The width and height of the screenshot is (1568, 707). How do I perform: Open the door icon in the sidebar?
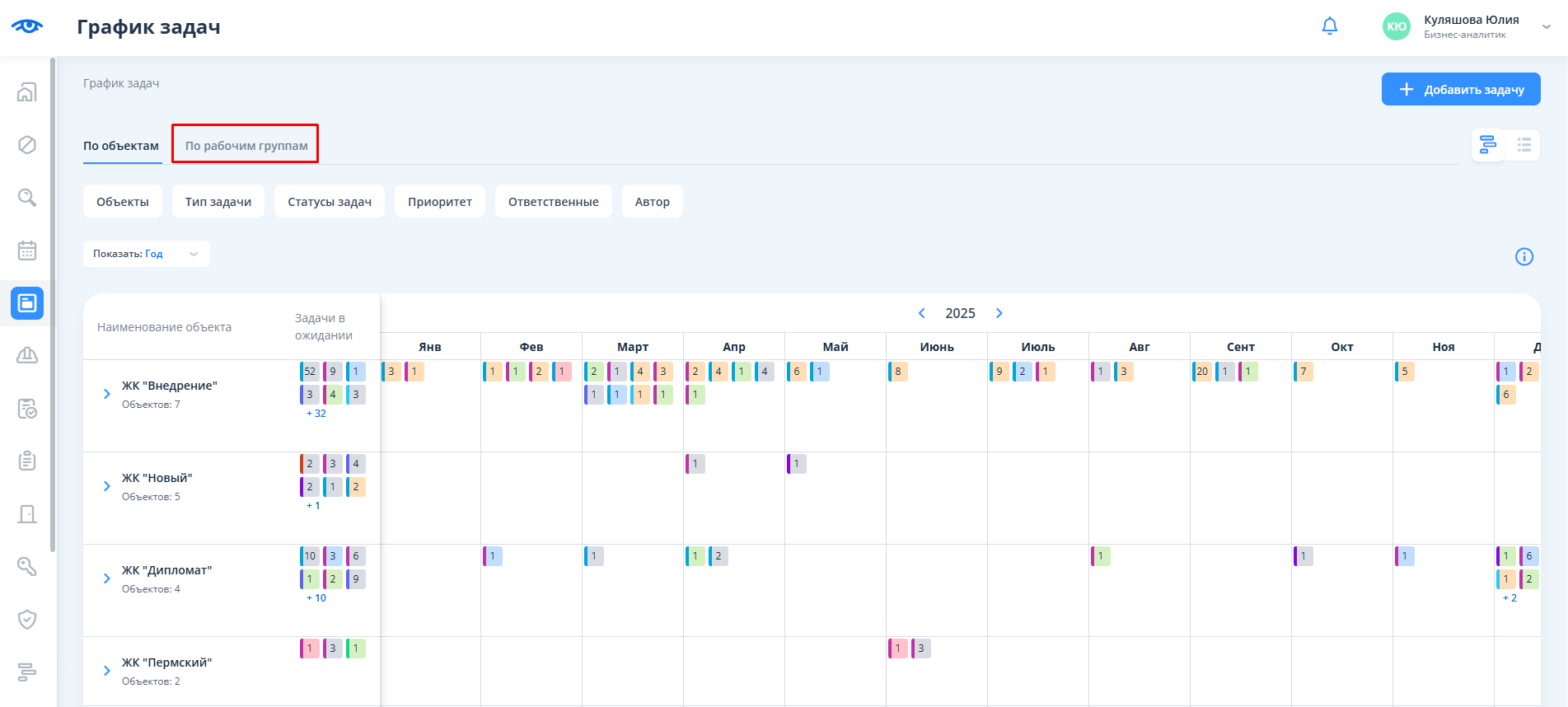27,514
